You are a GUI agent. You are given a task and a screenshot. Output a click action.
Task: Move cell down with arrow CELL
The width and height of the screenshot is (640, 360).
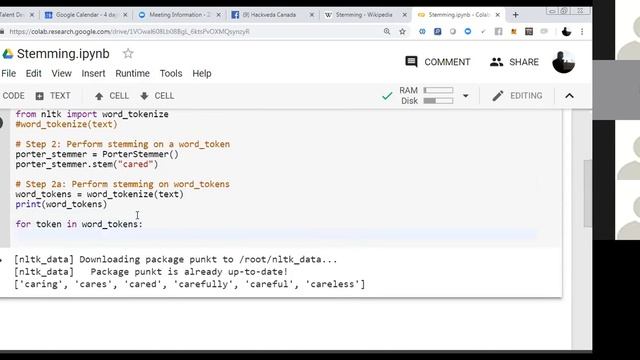[157, 96]
